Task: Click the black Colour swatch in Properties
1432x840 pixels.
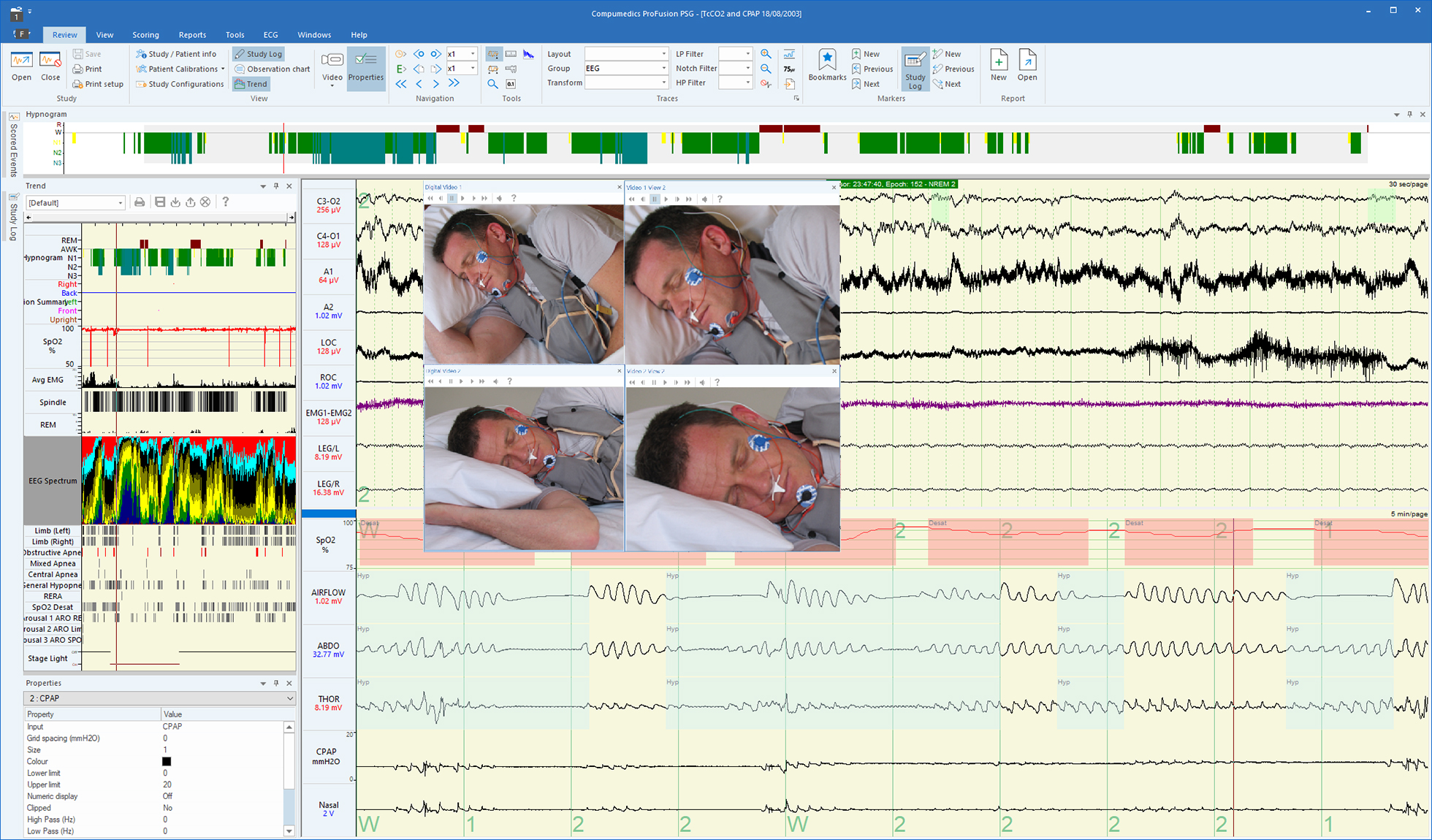Action: 167,761
